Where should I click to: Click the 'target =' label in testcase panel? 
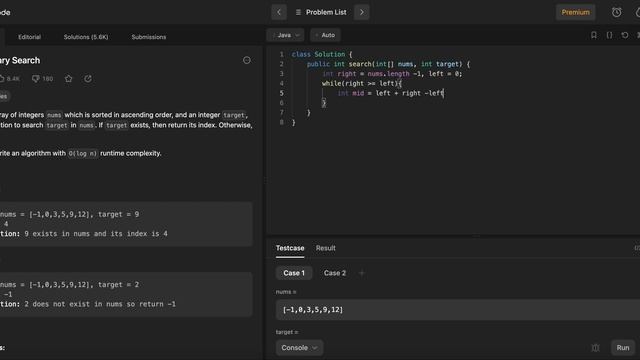tap(287, 332)
